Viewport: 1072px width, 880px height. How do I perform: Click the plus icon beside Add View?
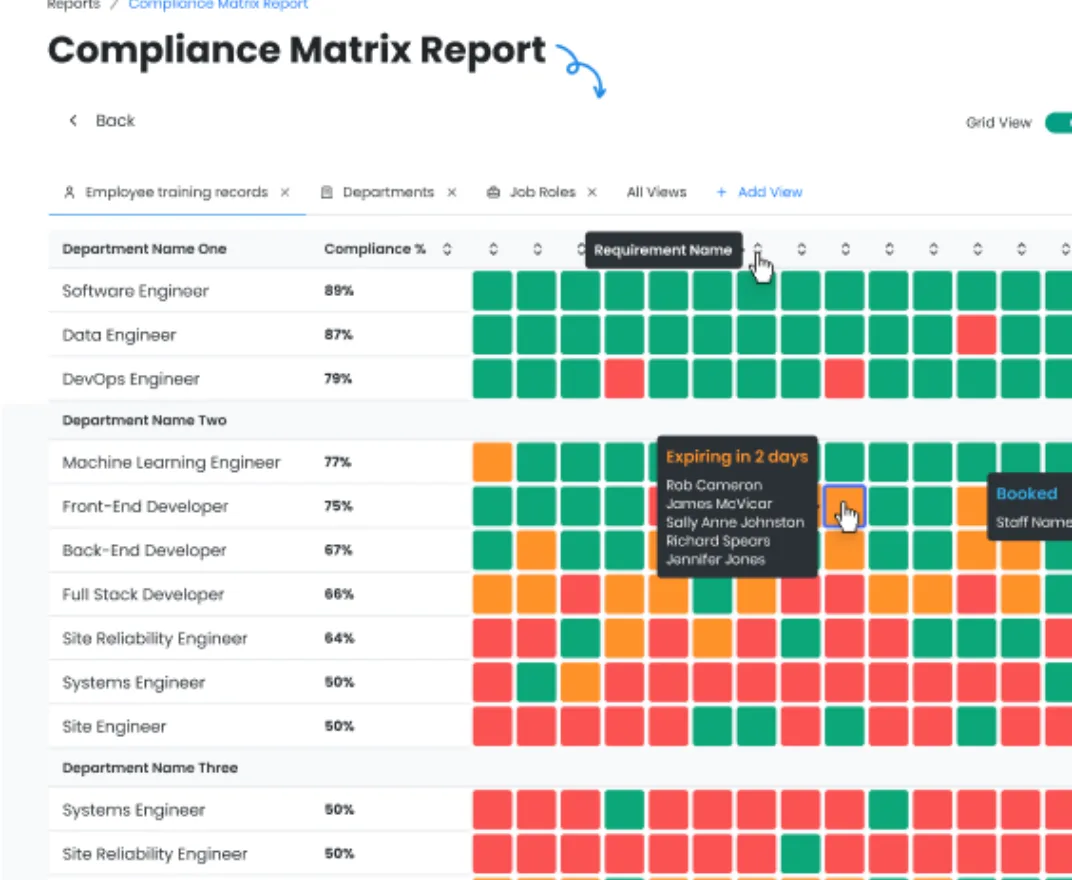point(721,192)
